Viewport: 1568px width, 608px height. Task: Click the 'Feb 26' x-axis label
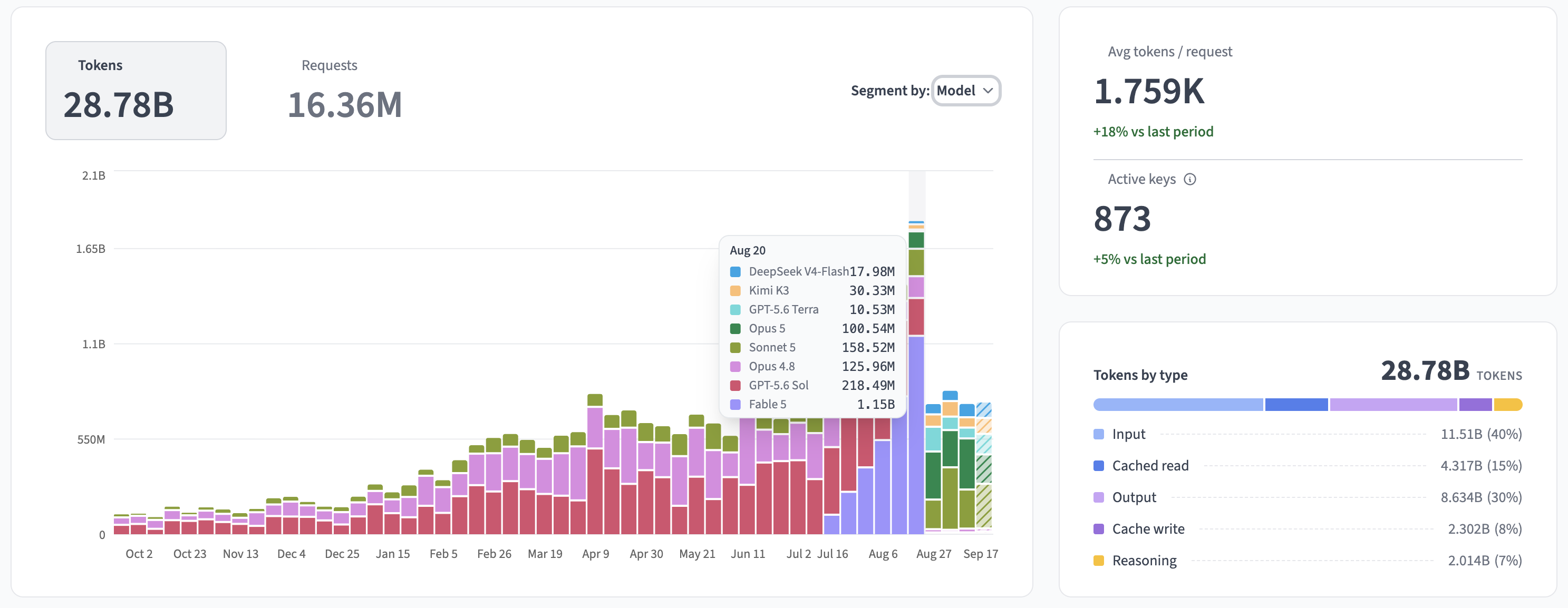tap(494, 554)
